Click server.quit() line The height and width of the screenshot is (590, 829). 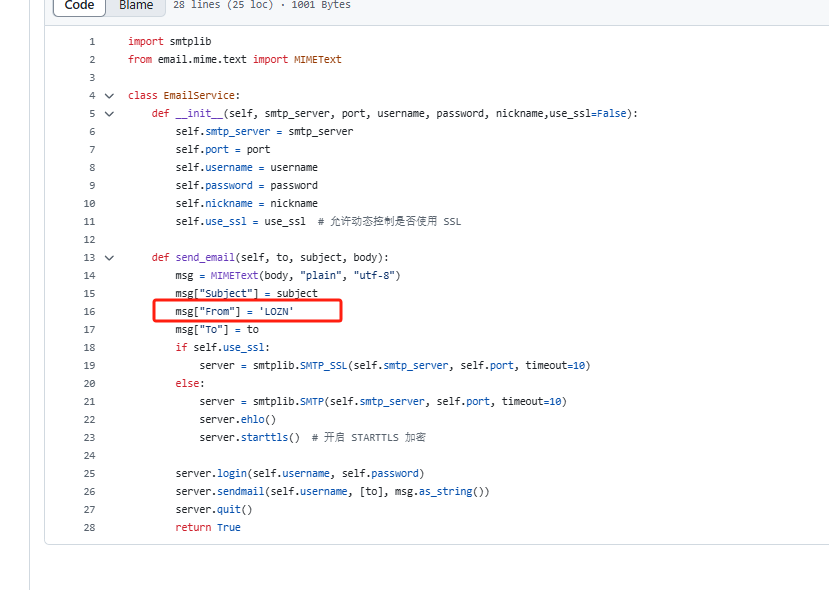(x=214, y=509)
